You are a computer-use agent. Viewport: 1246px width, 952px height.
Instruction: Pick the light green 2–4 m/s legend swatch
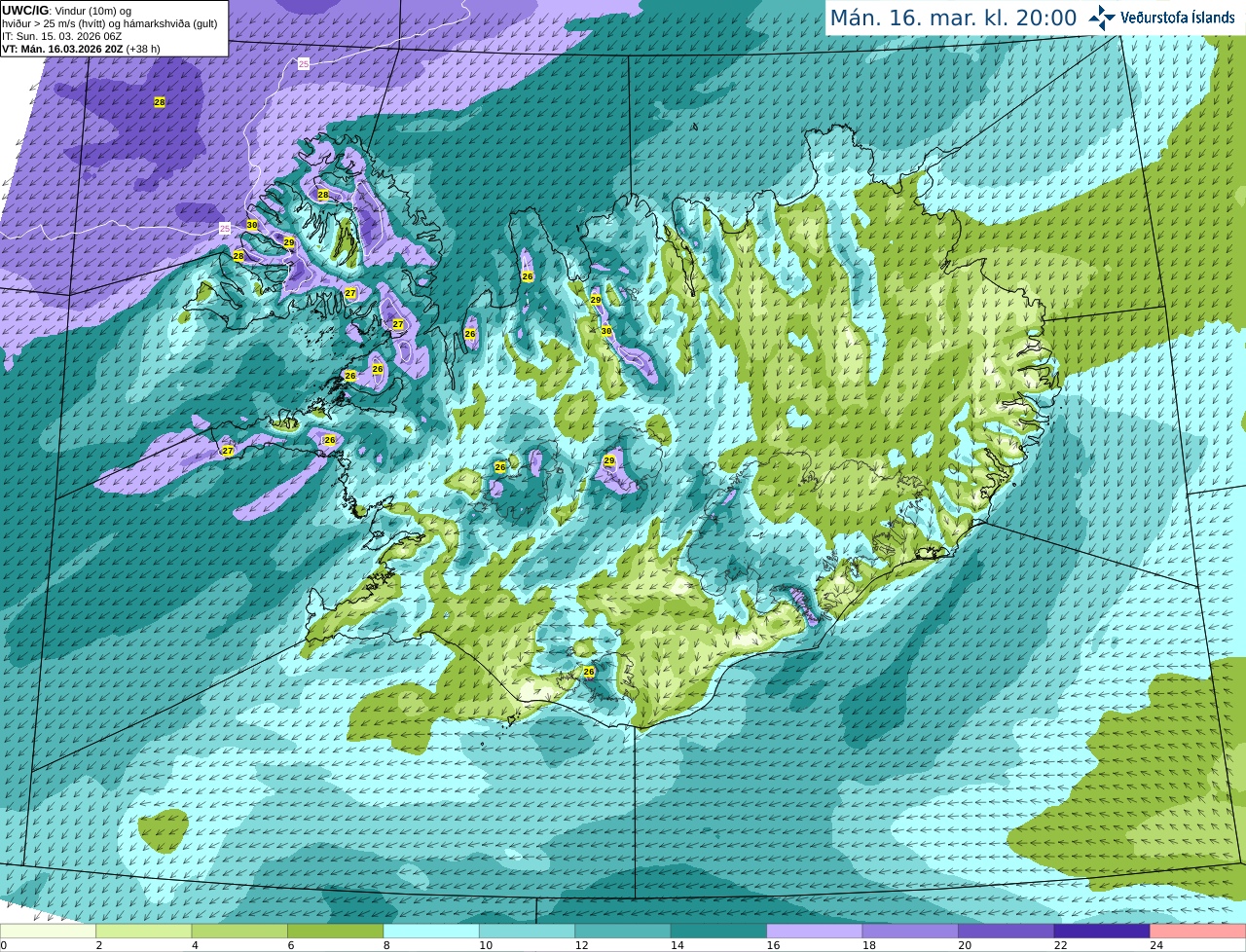[143, 932]
